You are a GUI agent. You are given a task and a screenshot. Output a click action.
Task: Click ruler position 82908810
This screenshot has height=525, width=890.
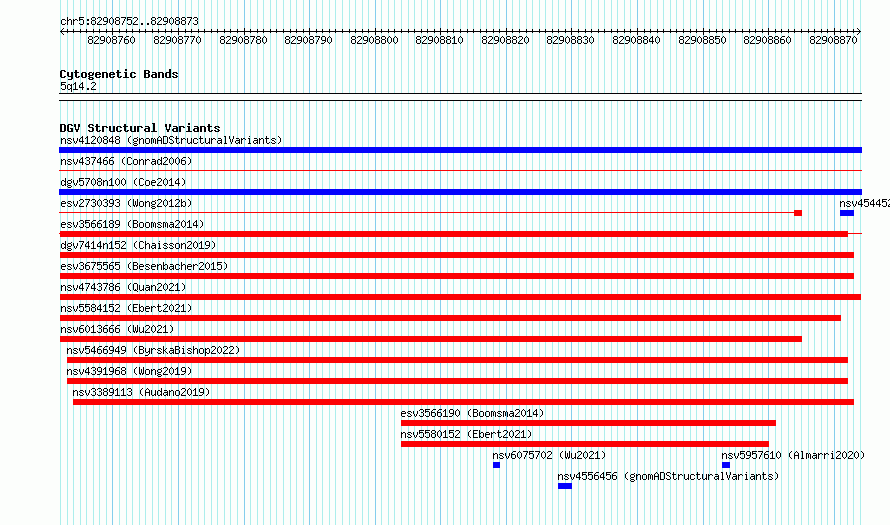click(439, 40)
